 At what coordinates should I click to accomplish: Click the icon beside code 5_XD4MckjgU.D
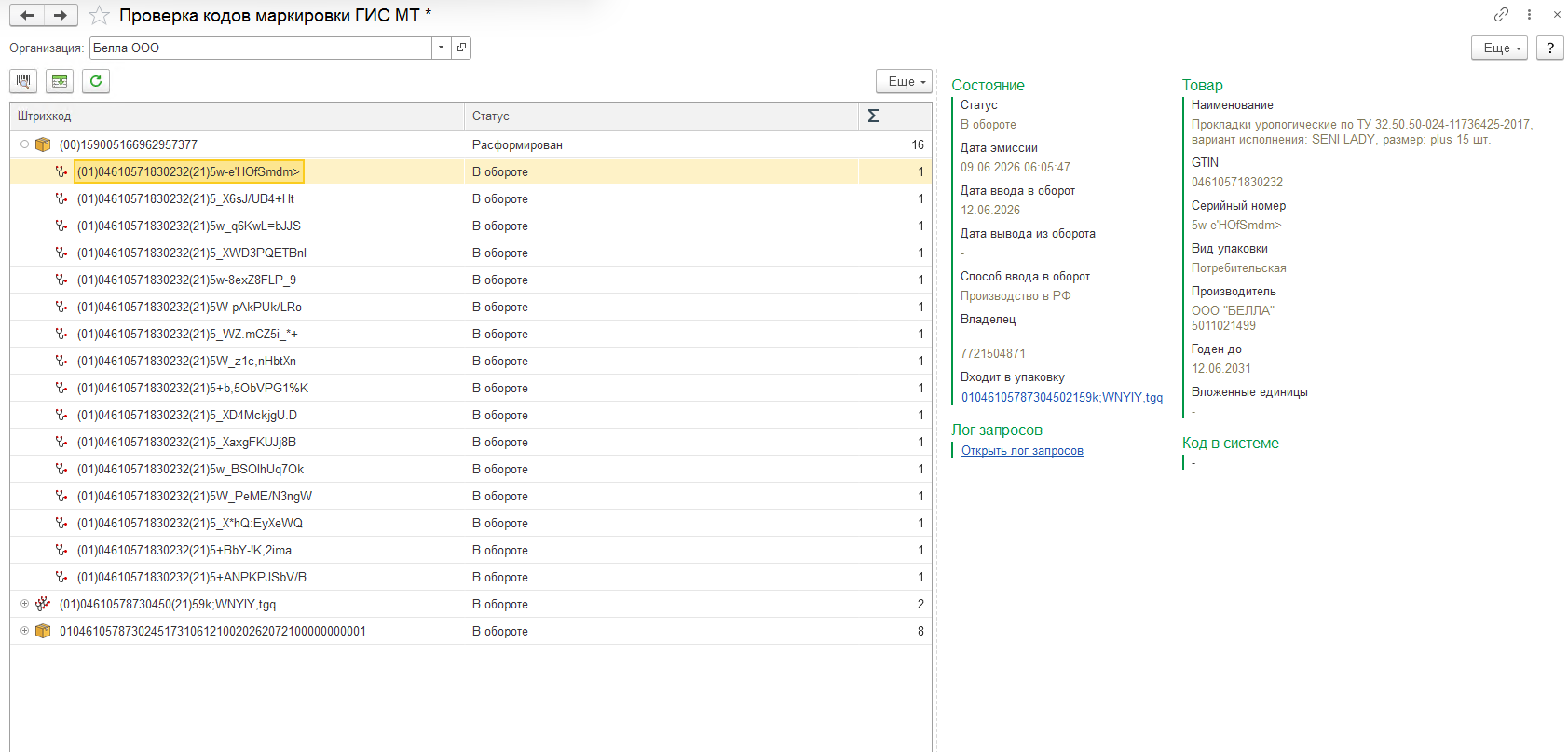pyautogui.click(x=61, y=415)
